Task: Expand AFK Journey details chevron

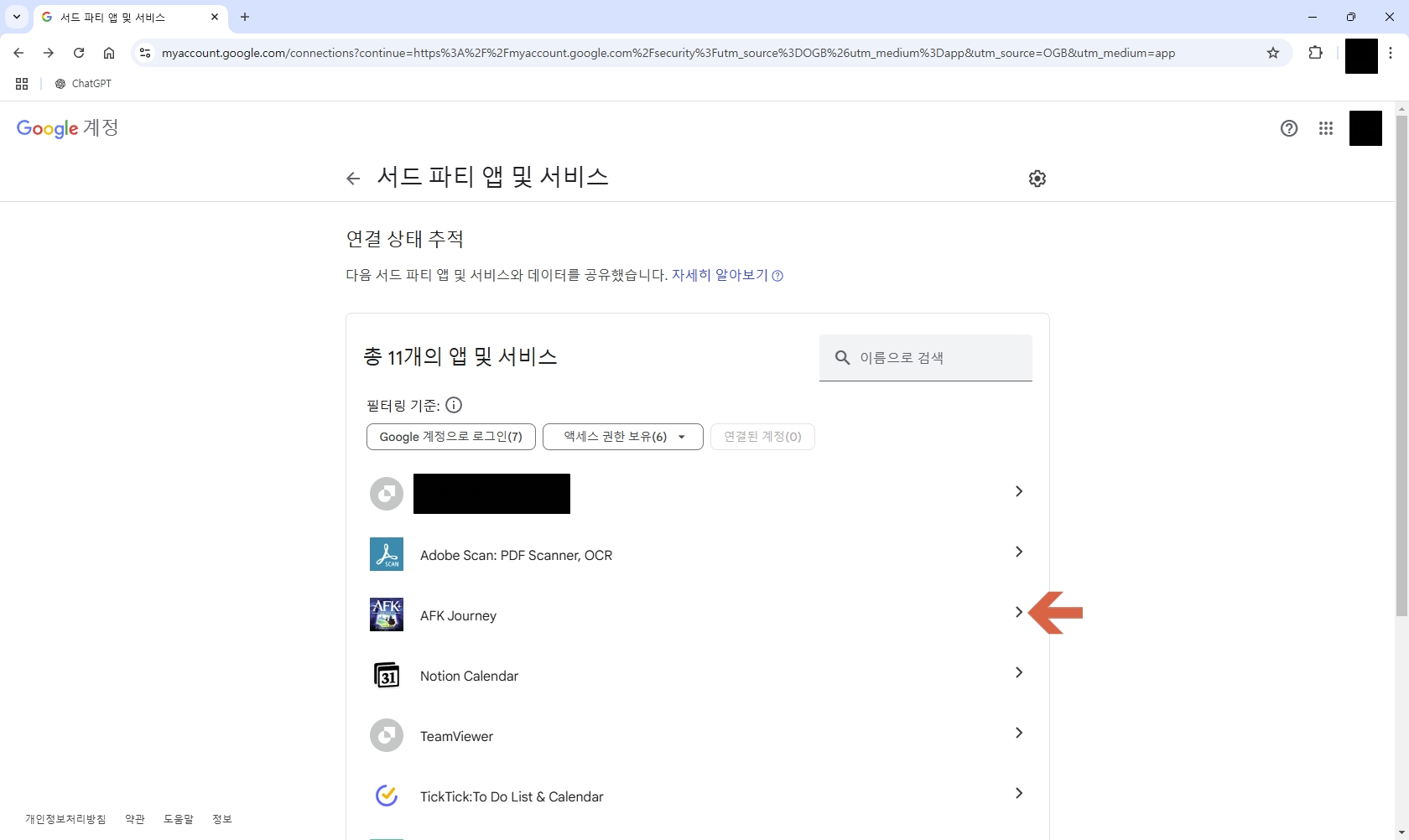Action: [1018, 612]
